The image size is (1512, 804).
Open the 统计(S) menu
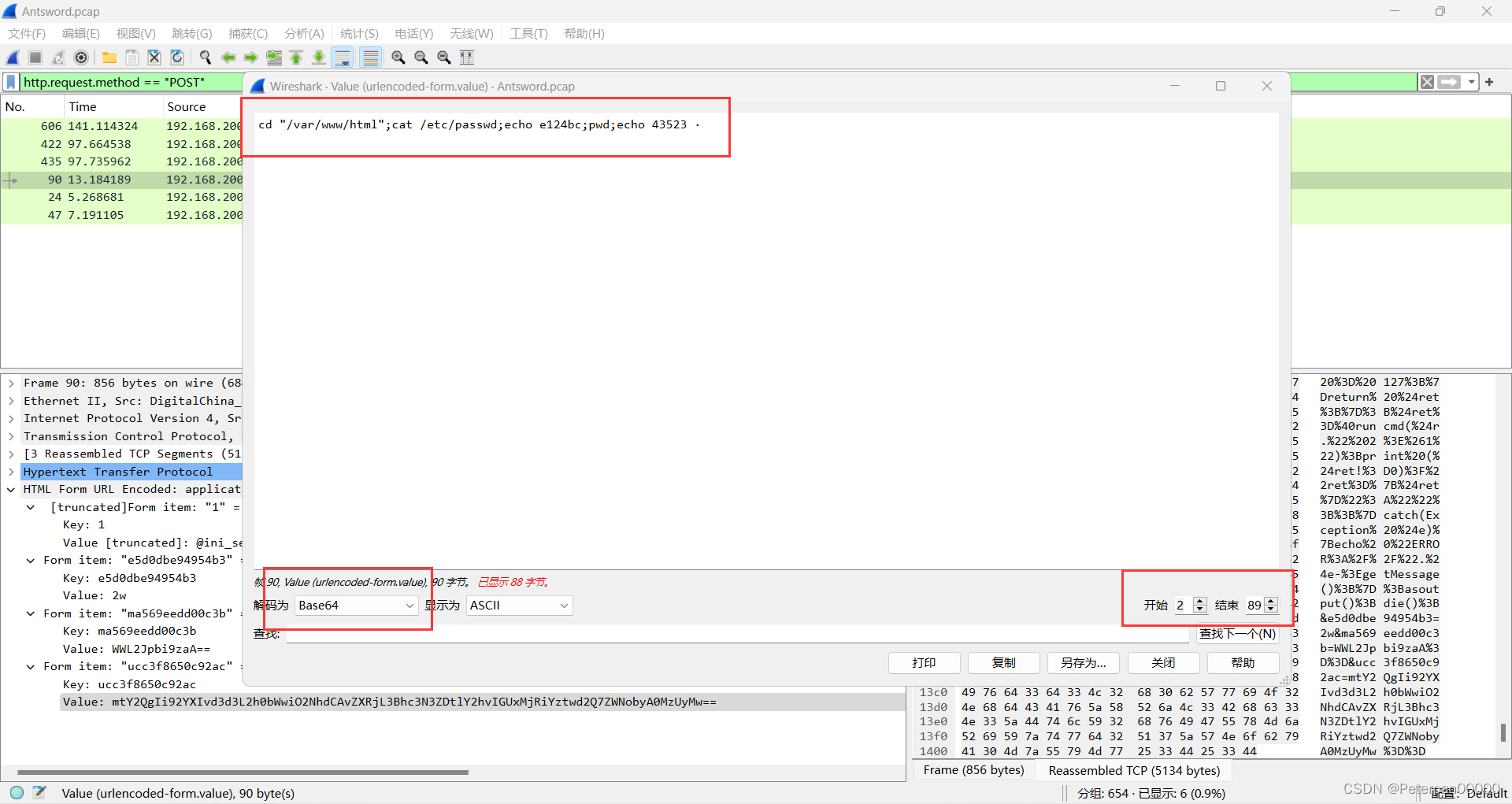coord(359,34)
